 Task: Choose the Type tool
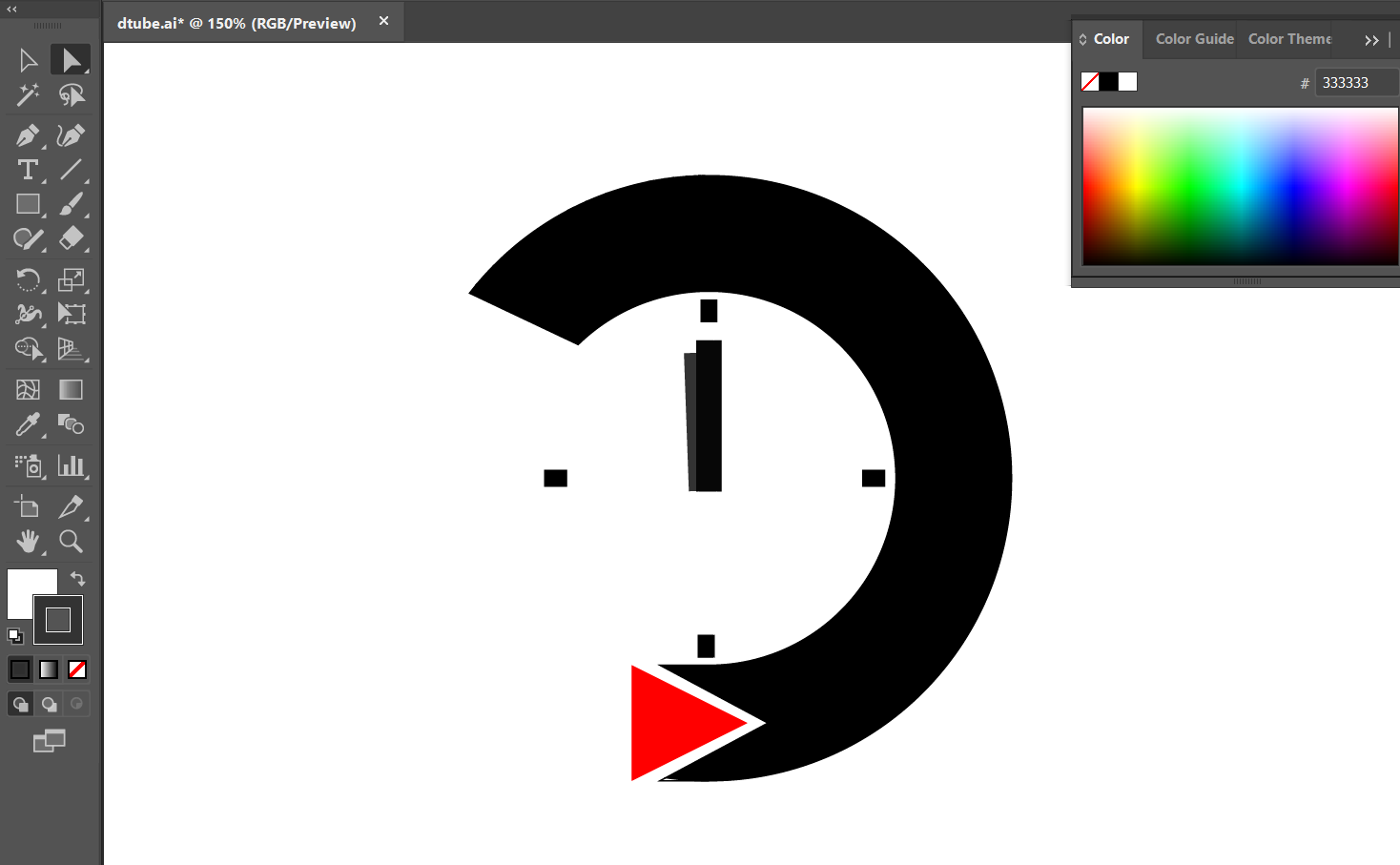point(28,170)
